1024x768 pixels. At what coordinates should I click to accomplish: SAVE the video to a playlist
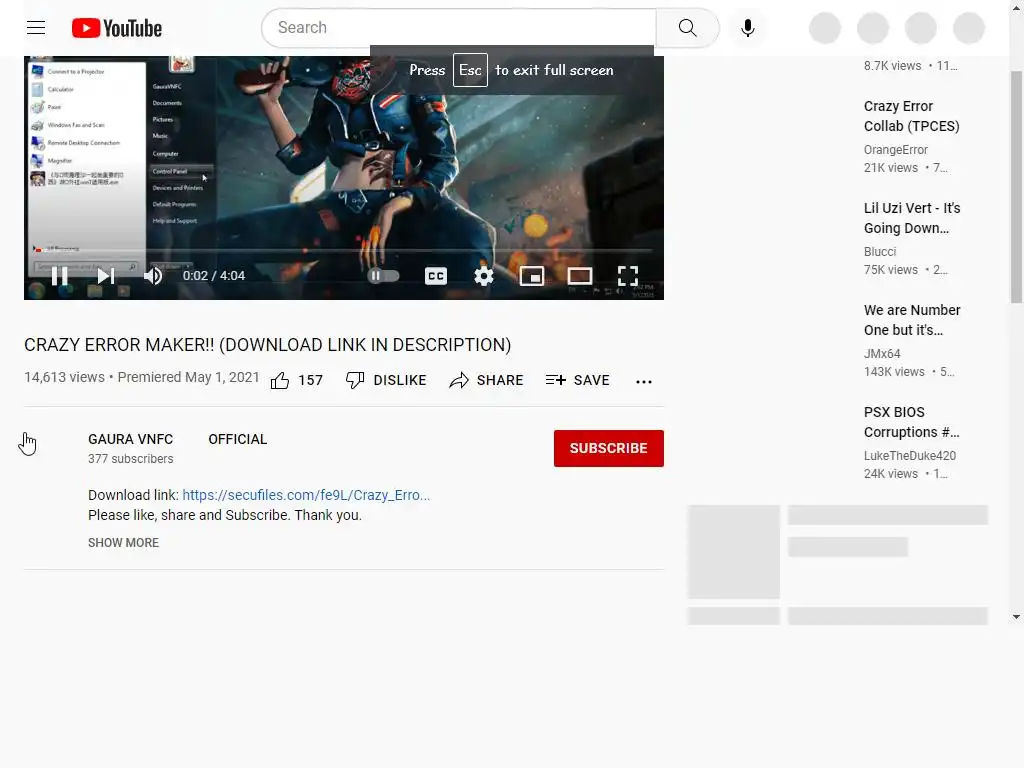pyautogui.click(x=577, y=380)
